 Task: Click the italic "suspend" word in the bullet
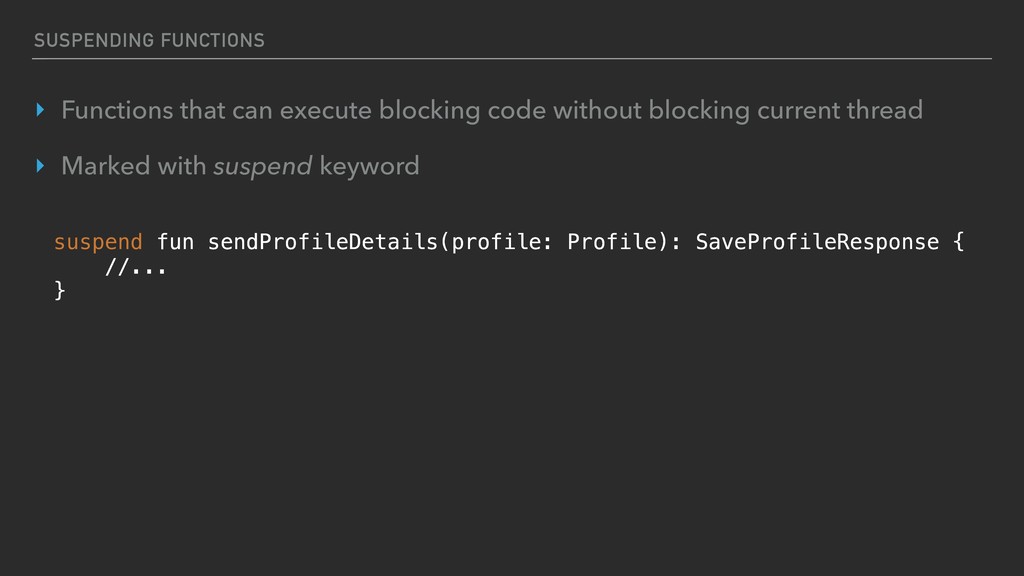pos(263,167)
